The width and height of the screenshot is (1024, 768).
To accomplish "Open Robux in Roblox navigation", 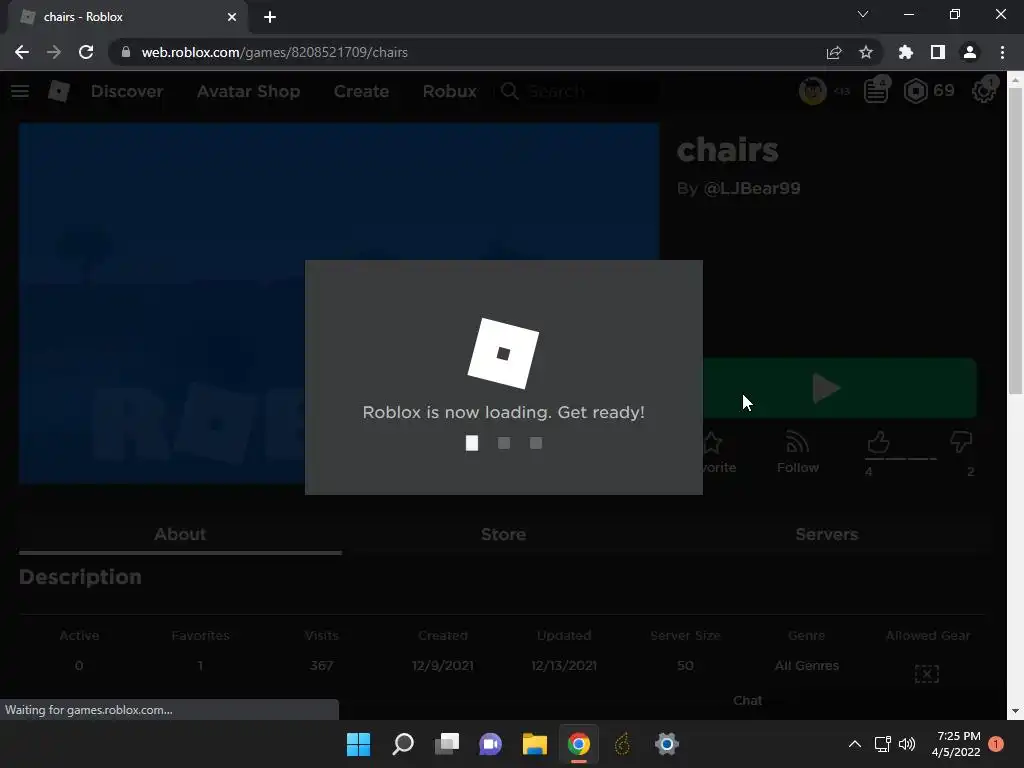I will point(449,91).
